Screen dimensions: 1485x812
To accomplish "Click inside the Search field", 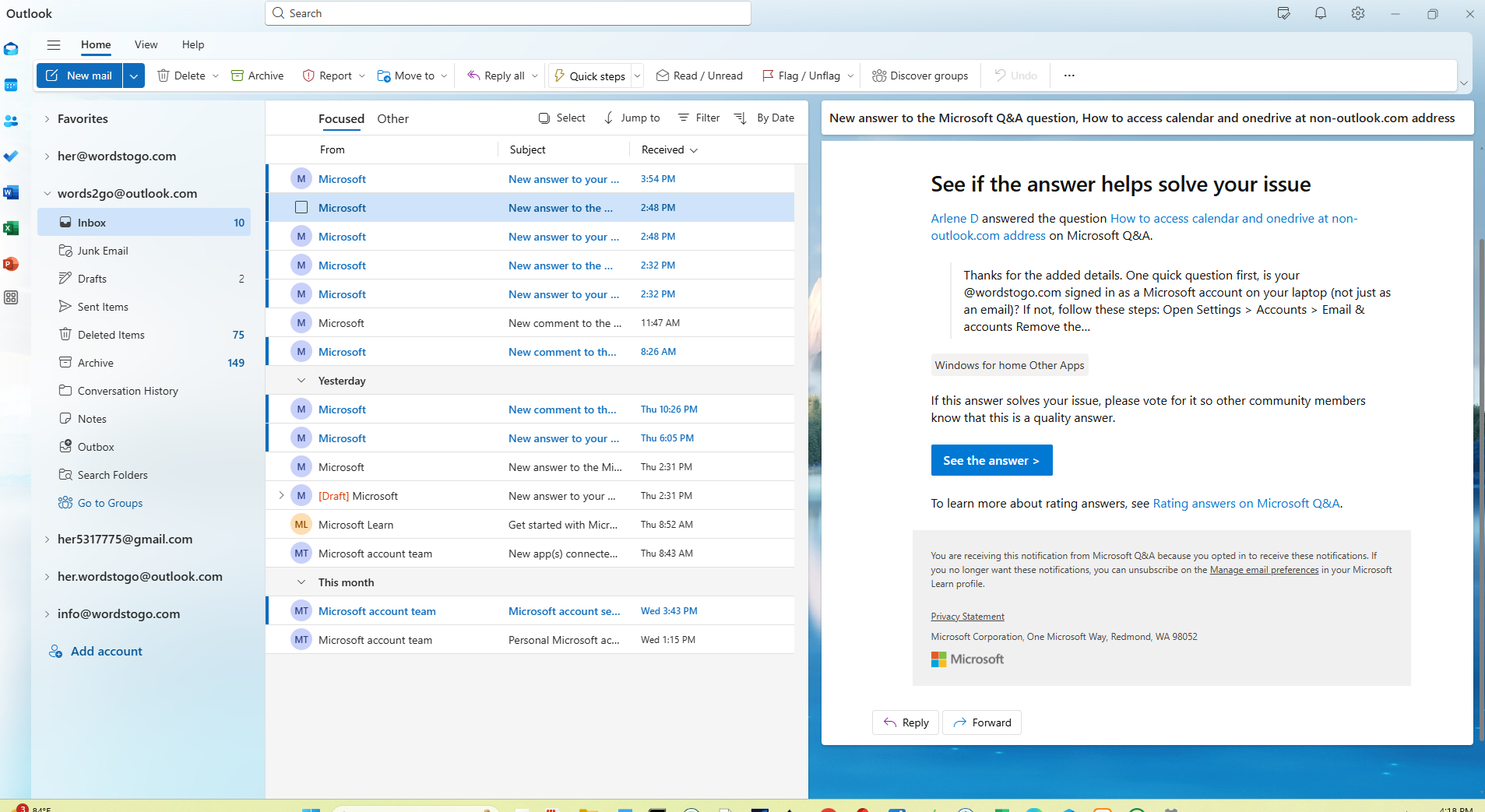I will pos(506,12).
